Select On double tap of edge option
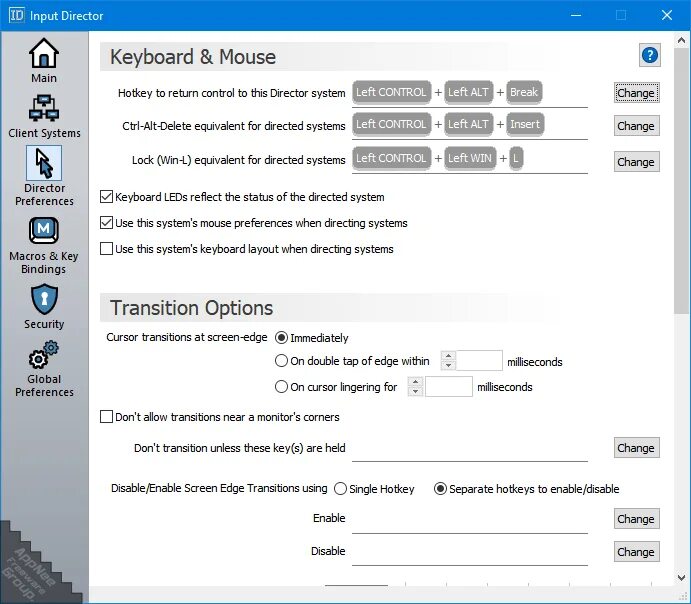Image resolution: width=691 pixels, height=604 pixels. pyautogui.click(x=281, y=361)
